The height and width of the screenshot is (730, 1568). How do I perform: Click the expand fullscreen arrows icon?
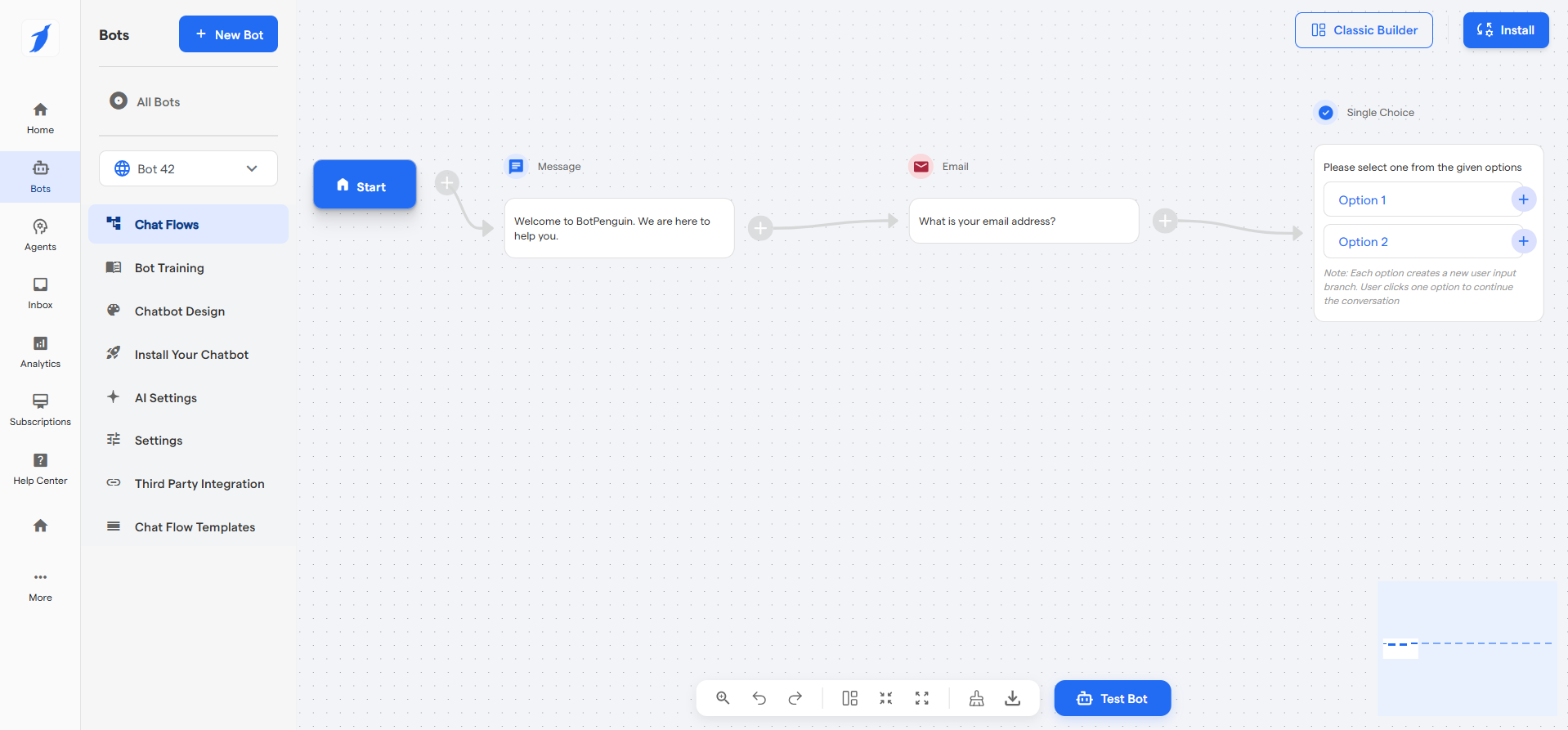[x=921, y=698]
